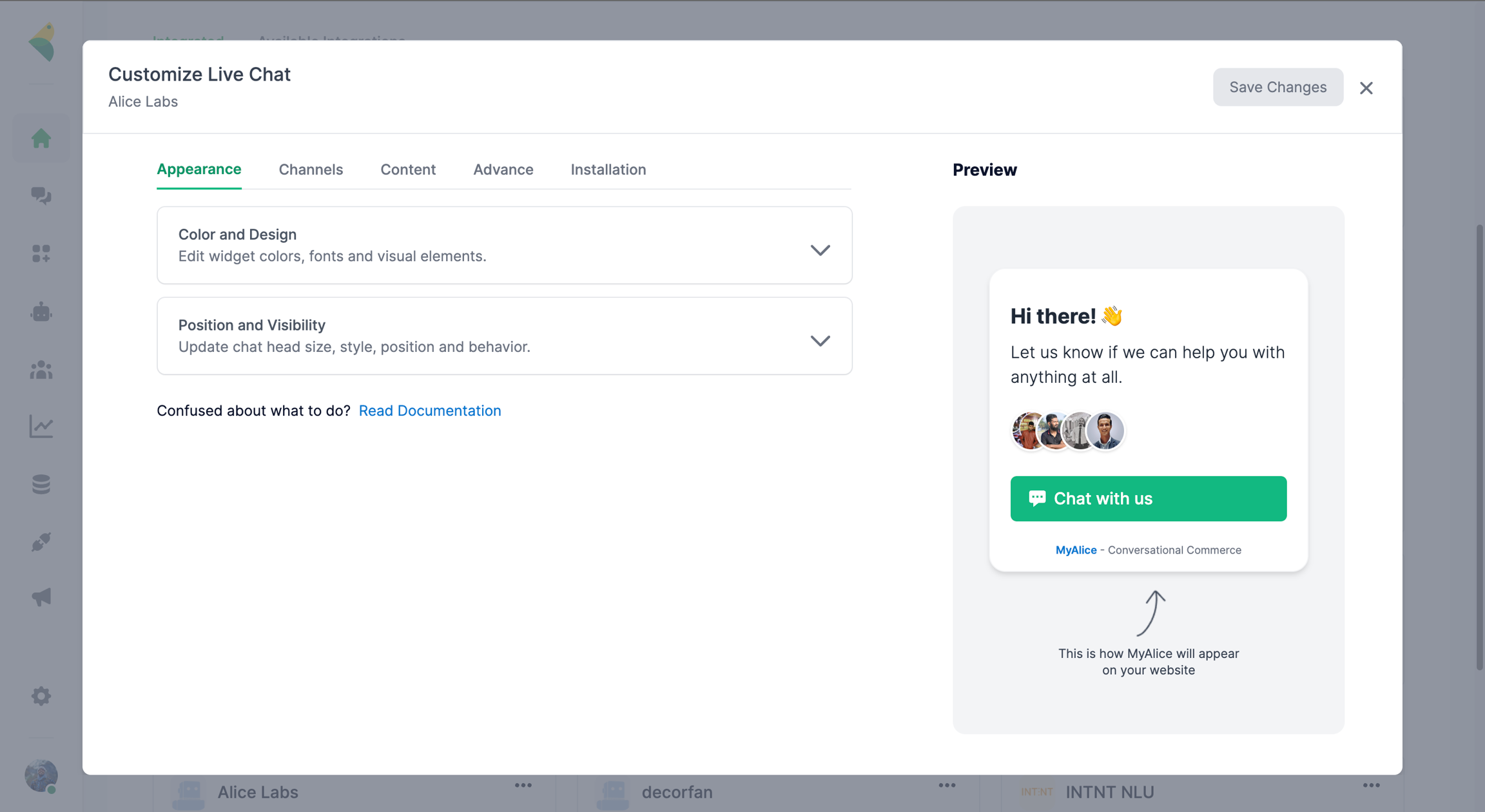Open the settings gear sidebar icon
This screenshot has width=1485, height=812.
41,696
